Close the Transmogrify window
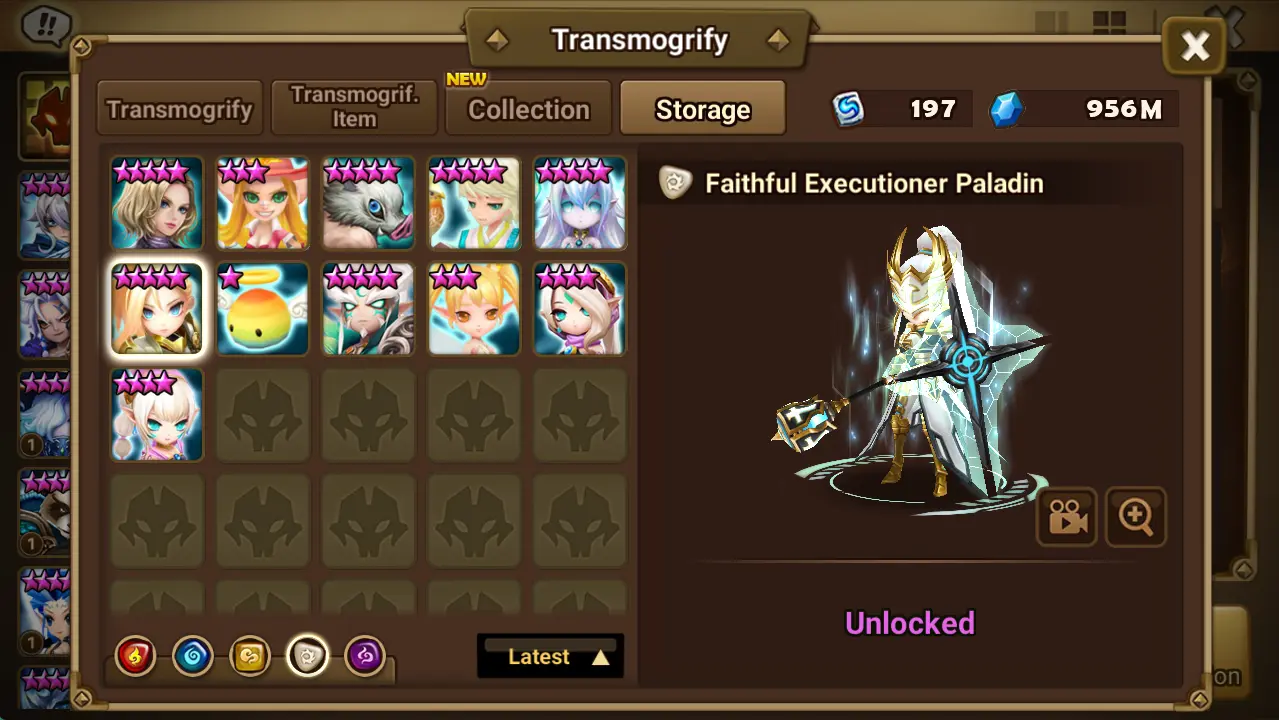 1195,46
